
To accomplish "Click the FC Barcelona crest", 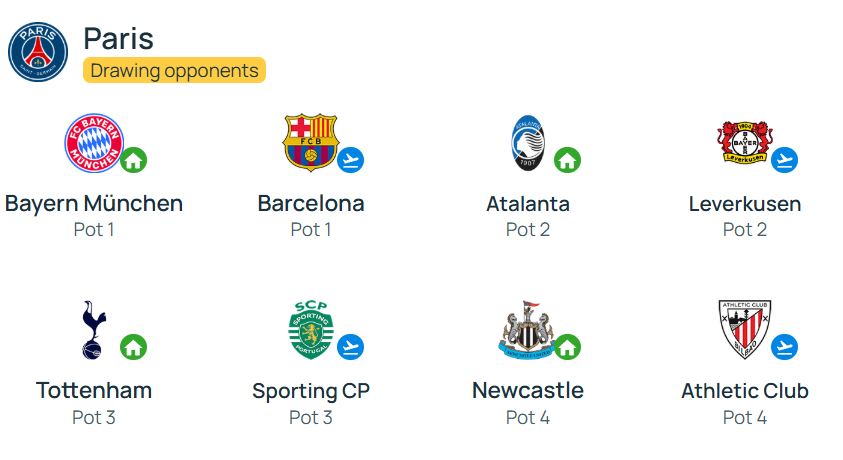I will tap(311, 142).
